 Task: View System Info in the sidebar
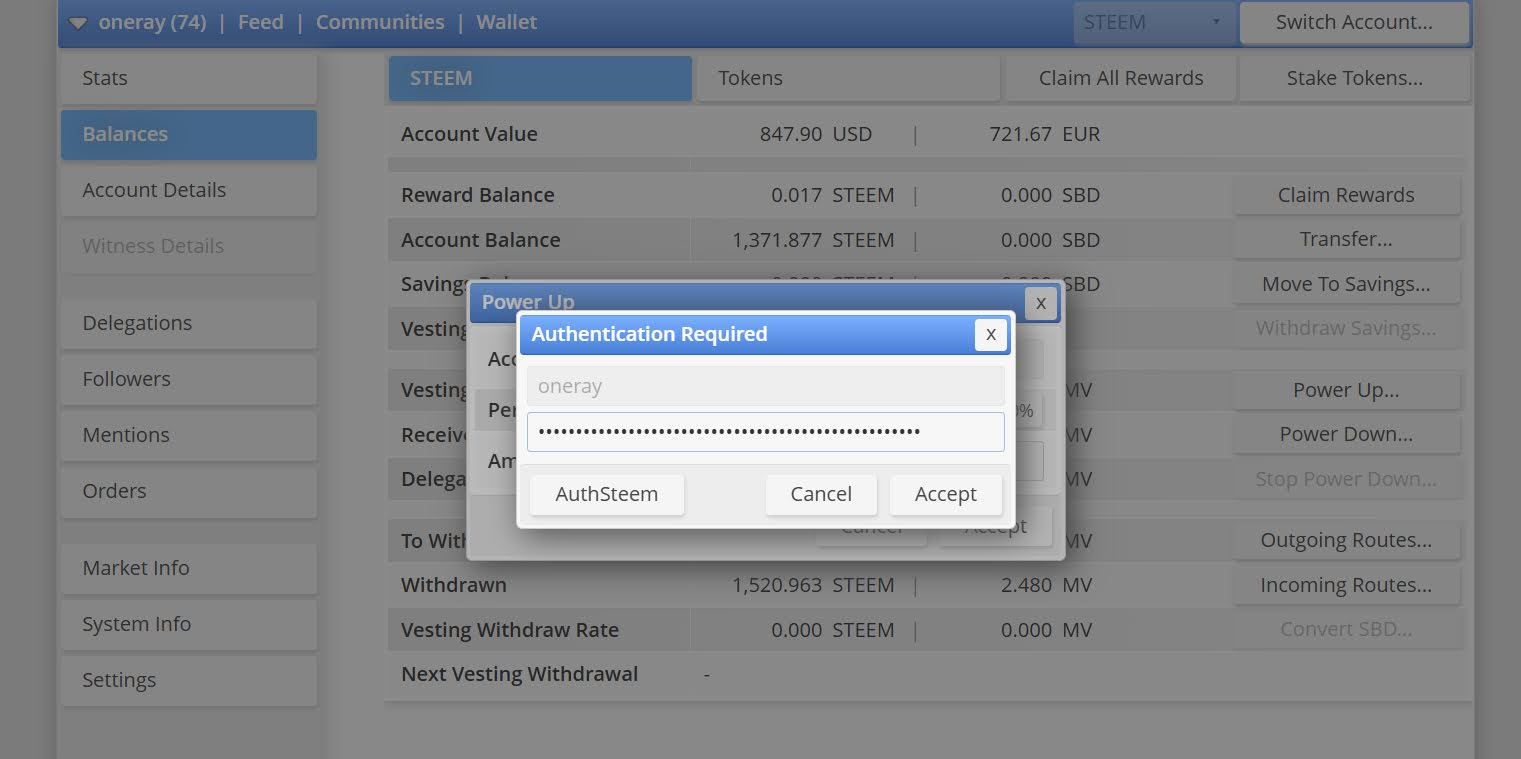189,624
